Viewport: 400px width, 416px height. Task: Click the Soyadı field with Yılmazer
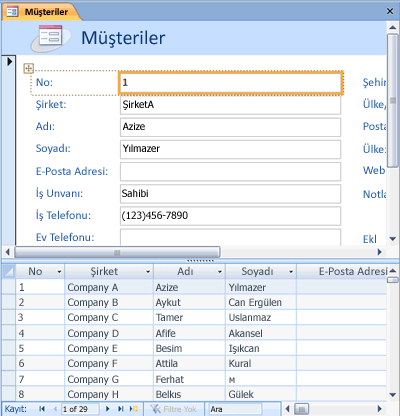(x=230, y=149)
